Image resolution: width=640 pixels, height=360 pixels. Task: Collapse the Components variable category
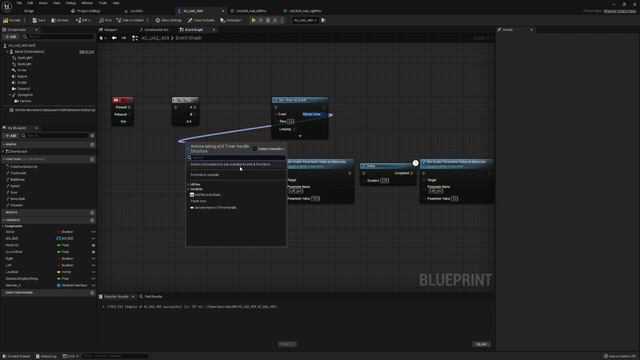point(4,226)
